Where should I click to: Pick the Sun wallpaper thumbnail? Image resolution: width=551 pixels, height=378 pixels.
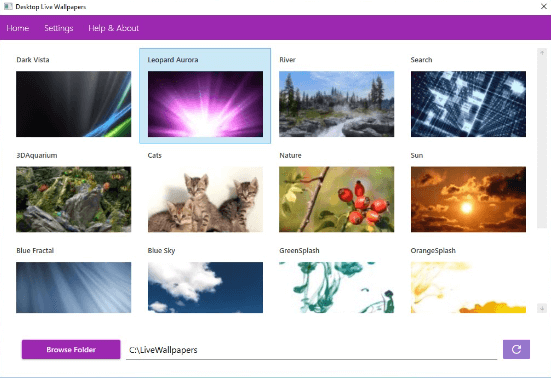[x=468, y=199]
